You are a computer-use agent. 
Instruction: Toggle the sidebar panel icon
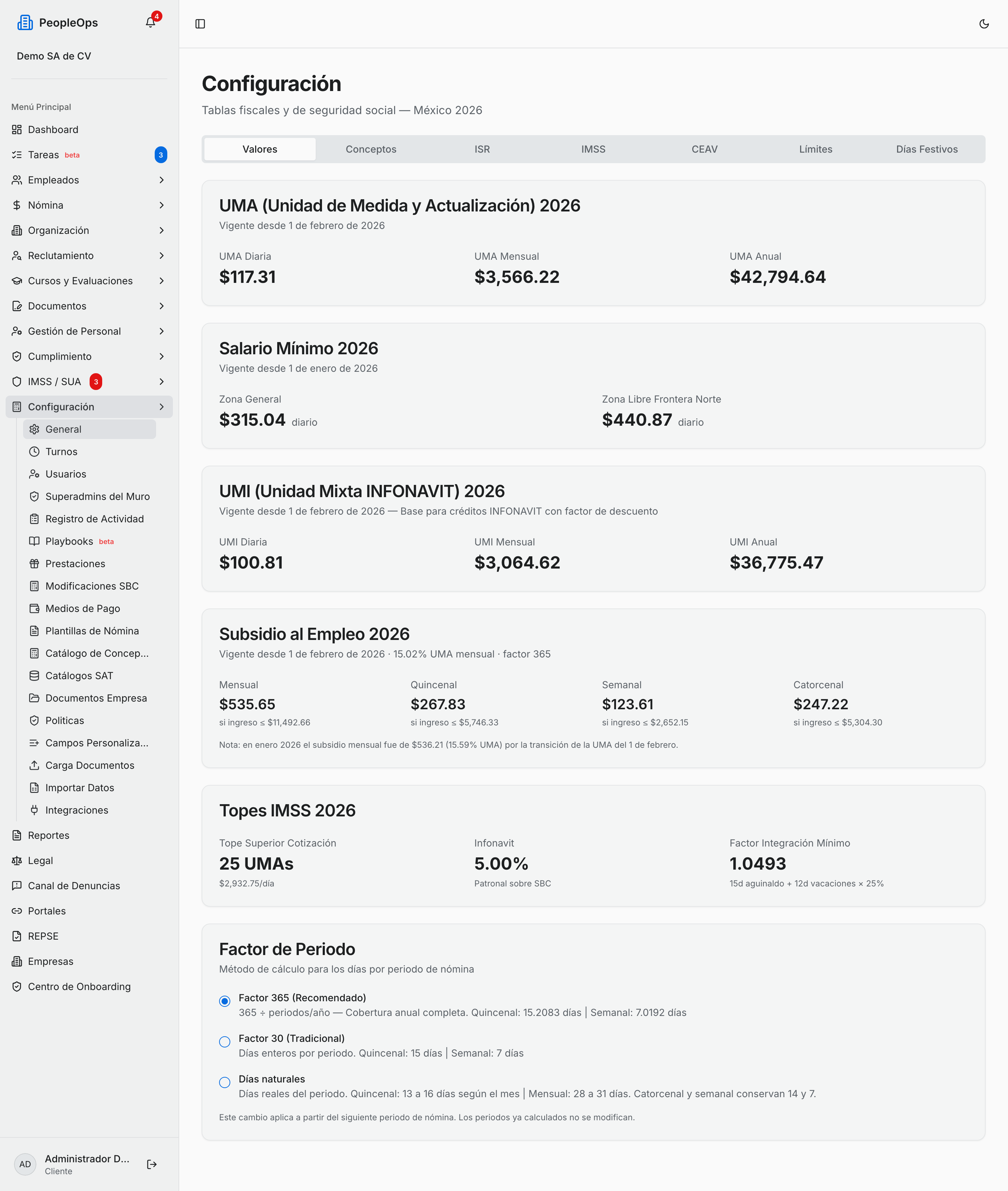(200, 23)
